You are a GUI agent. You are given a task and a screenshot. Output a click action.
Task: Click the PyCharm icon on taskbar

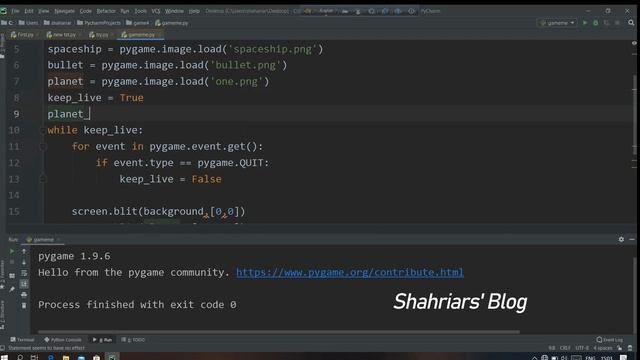click(x=111, y=357)
